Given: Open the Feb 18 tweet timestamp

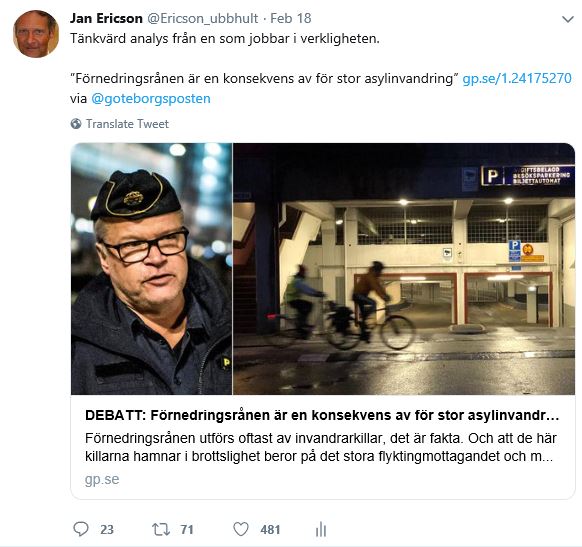Looking at the screenshot, I should coord(291,18).
